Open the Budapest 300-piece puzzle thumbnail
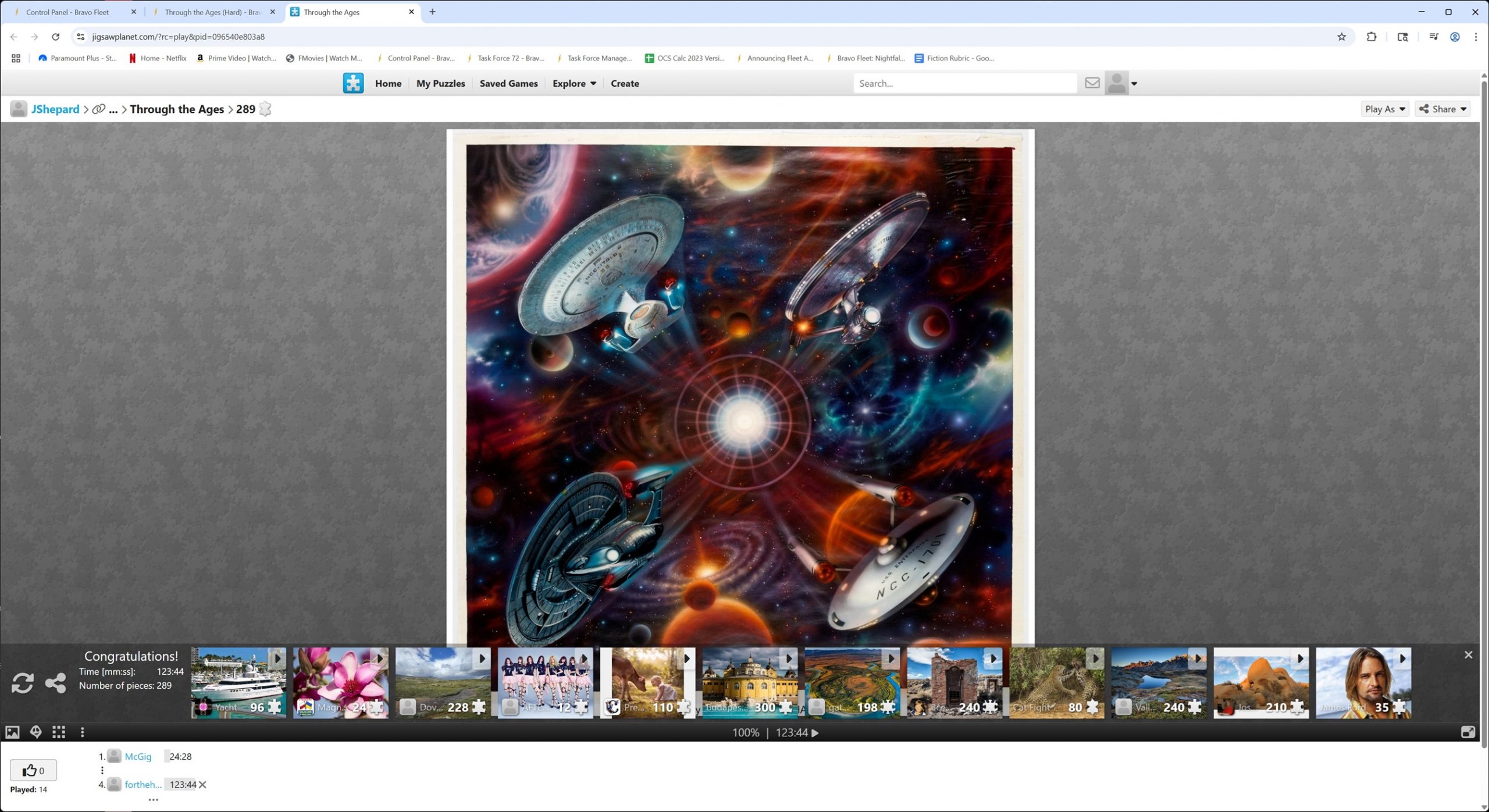 point(750,683)
